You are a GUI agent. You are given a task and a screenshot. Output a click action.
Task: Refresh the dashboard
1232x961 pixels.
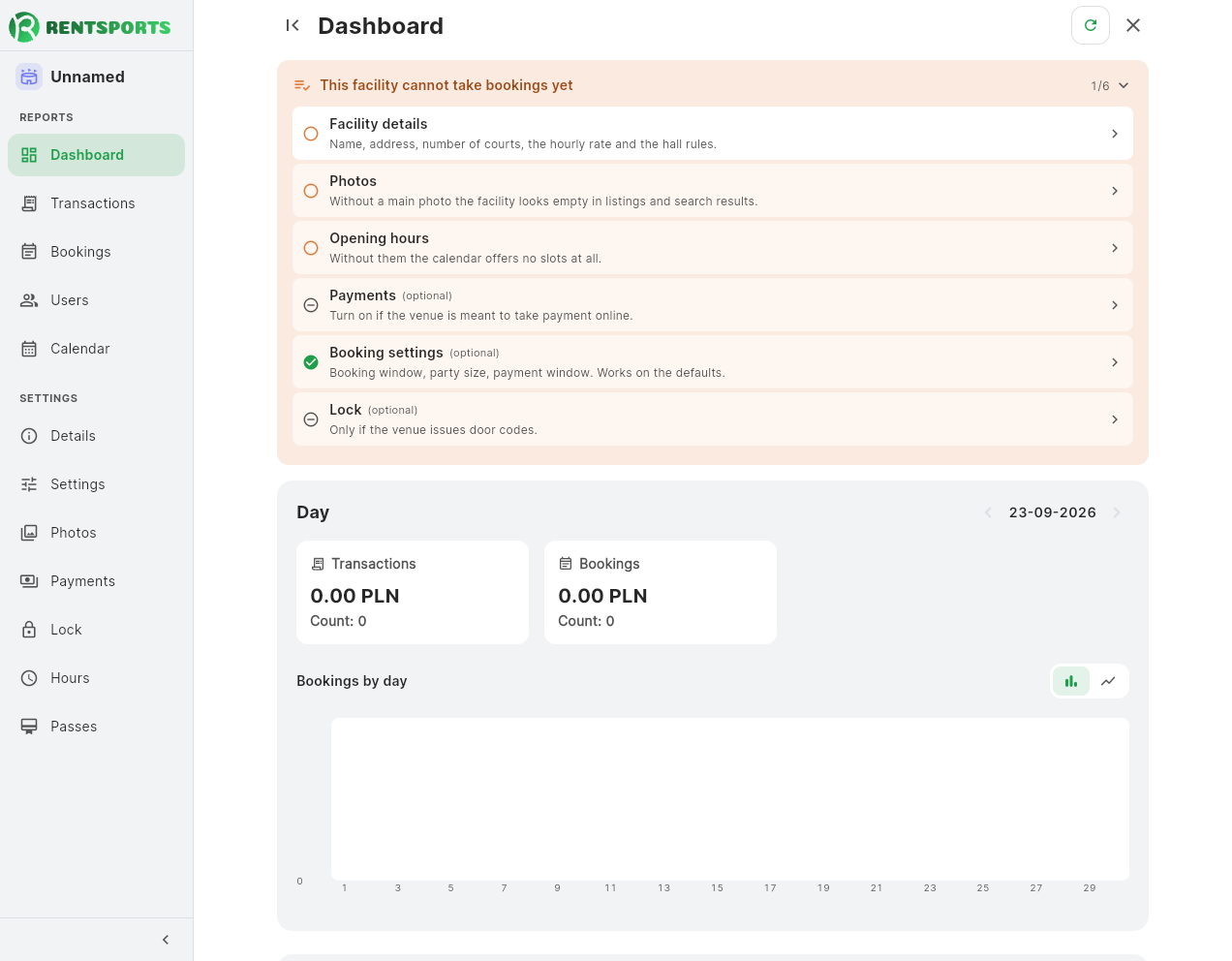1091,25
